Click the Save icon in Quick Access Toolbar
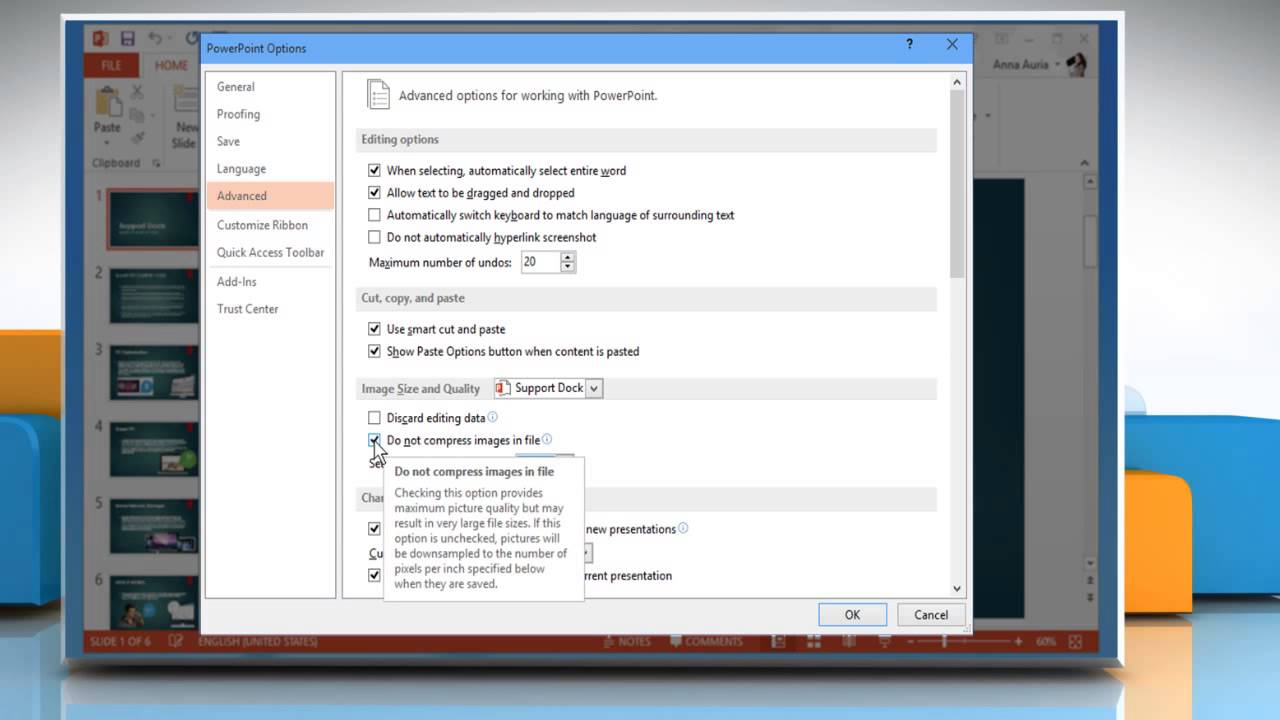 coord(128,38)
